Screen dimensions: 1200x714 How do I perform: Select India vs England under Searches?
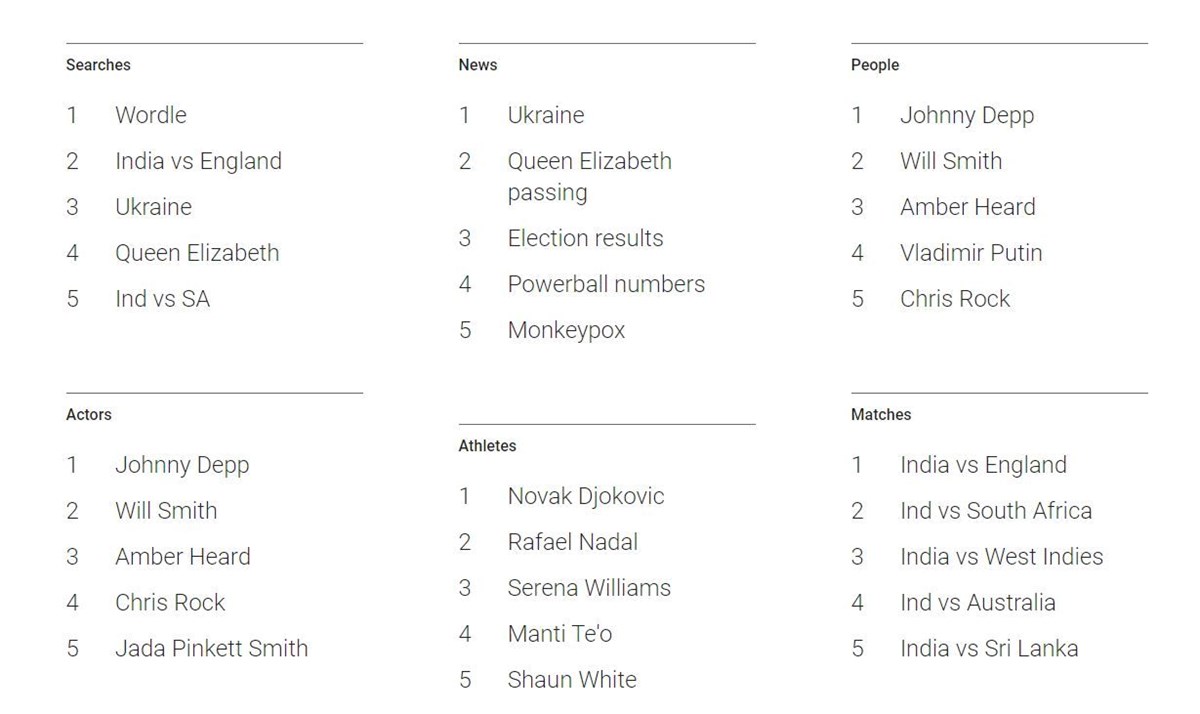click(x=198, y=161)
